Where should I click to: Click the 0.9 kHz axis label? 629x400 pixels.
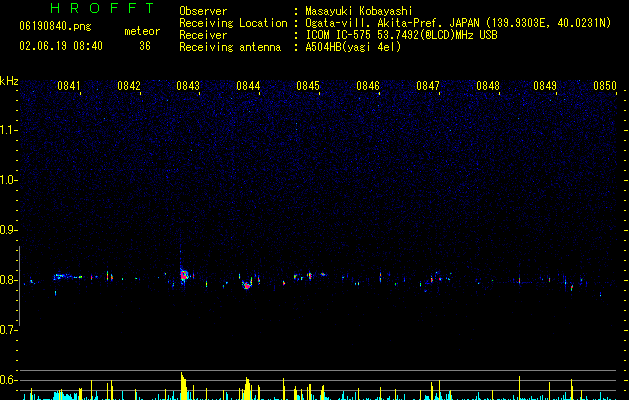(x=9, y=230)
